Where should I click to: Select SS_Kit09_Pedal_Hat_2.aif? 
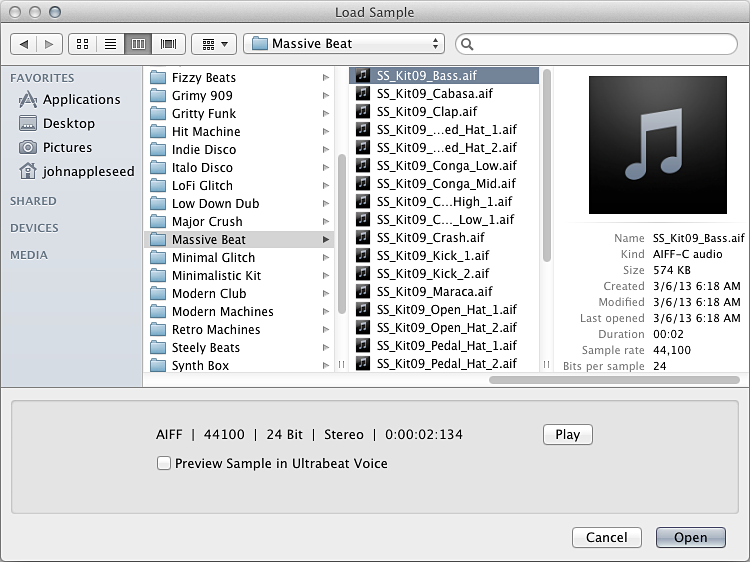click(x=444, y=364)
